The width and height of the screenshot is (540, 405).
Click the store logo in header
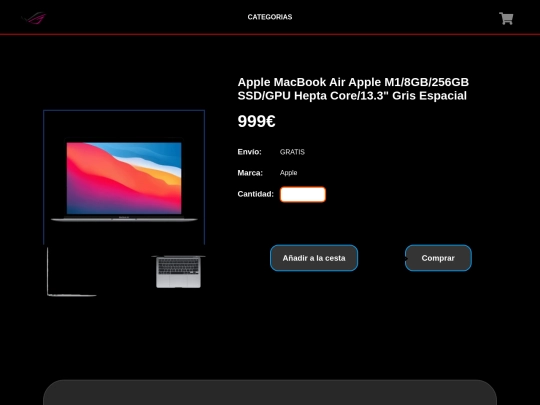pos(33,18)
